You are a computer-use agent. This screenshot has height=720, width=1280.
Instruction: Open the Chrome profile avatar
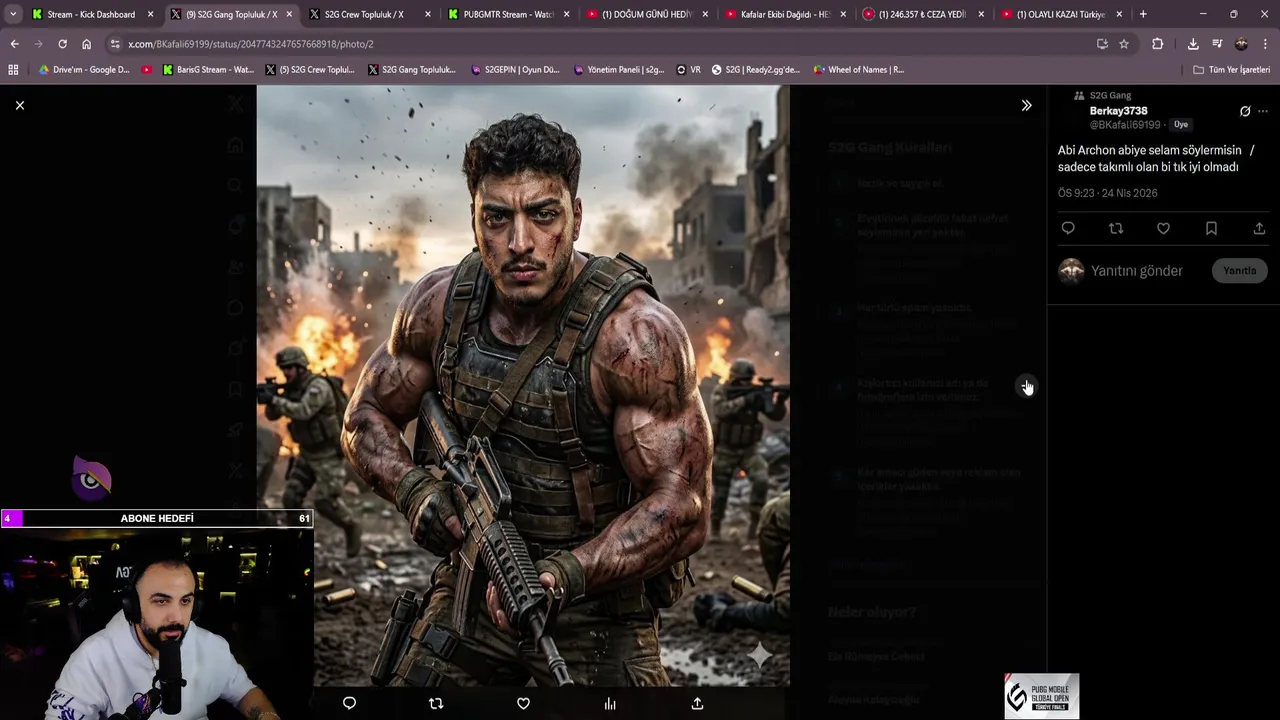click(1241, 44)
